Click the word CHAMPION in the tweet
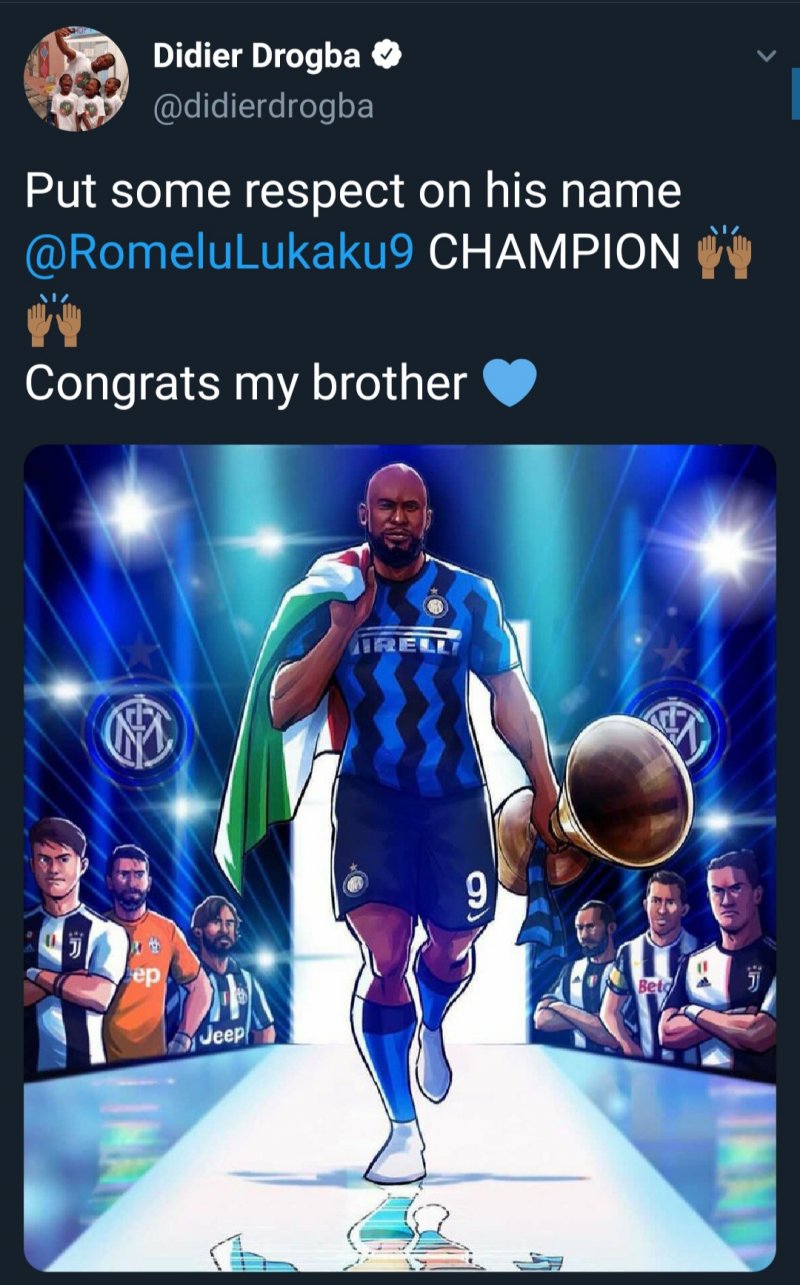800x1285 pixels. tap(555, 254)
